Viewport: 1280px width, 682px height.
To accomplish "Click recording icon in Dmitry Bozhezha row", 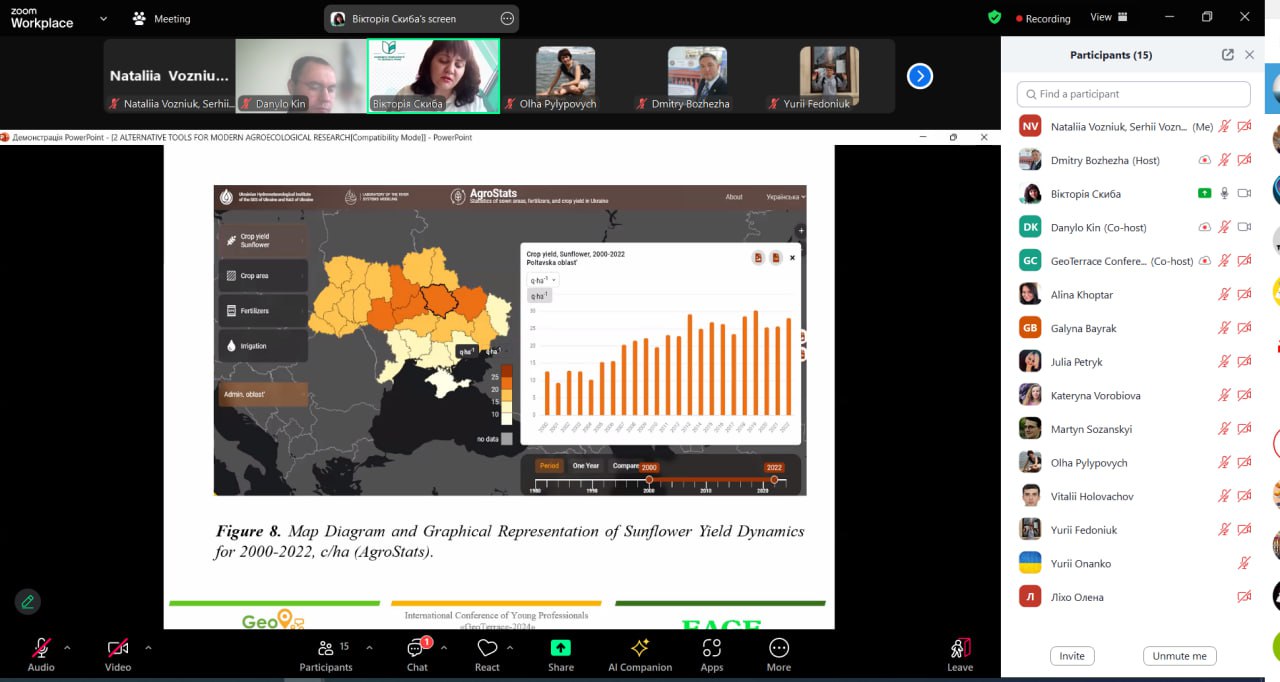I will [1205, 160].
